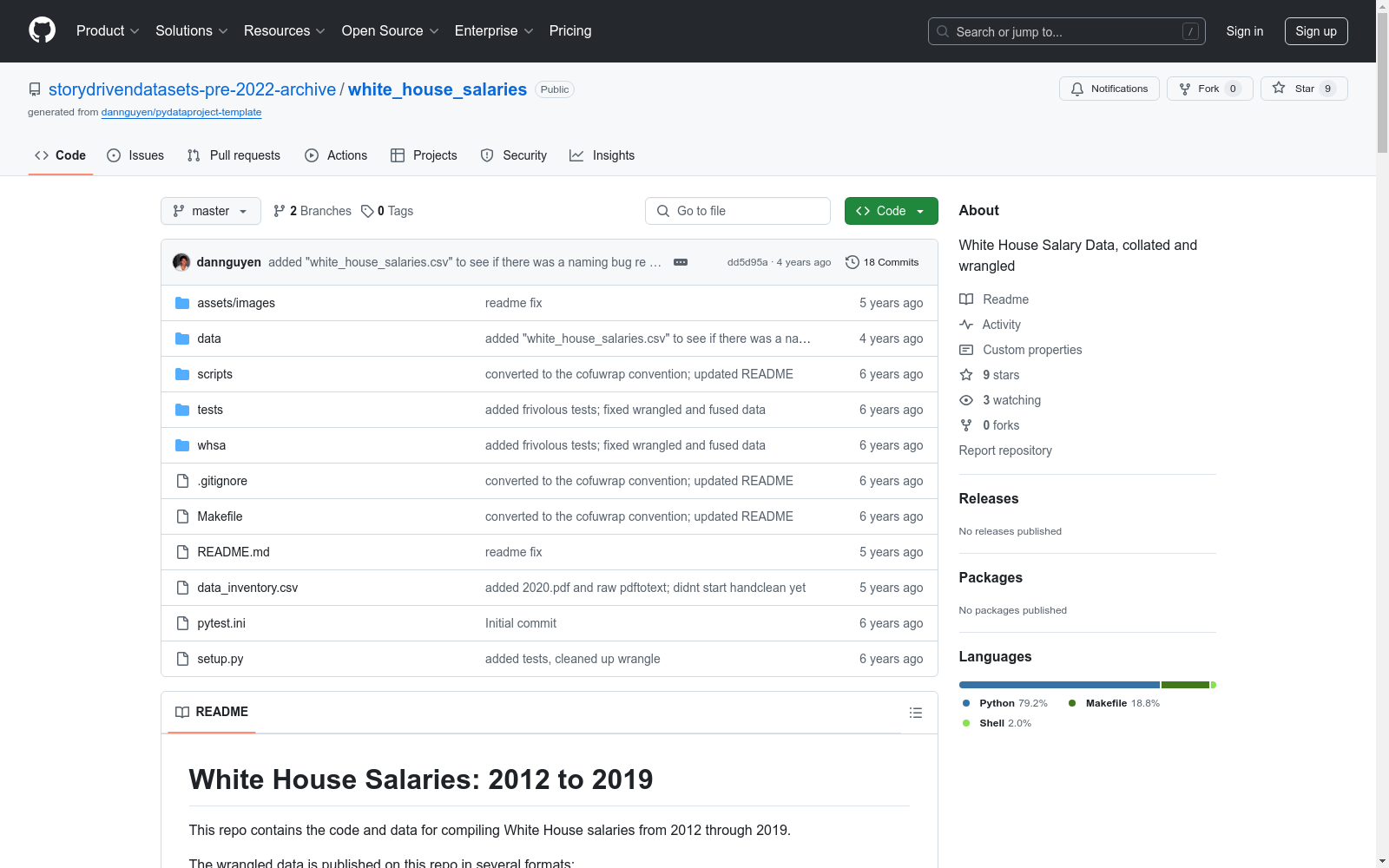Click the assets/images folder icon
Image resolution: width=1389 pixels, height=868 pixels.
(x=182, y=303)
